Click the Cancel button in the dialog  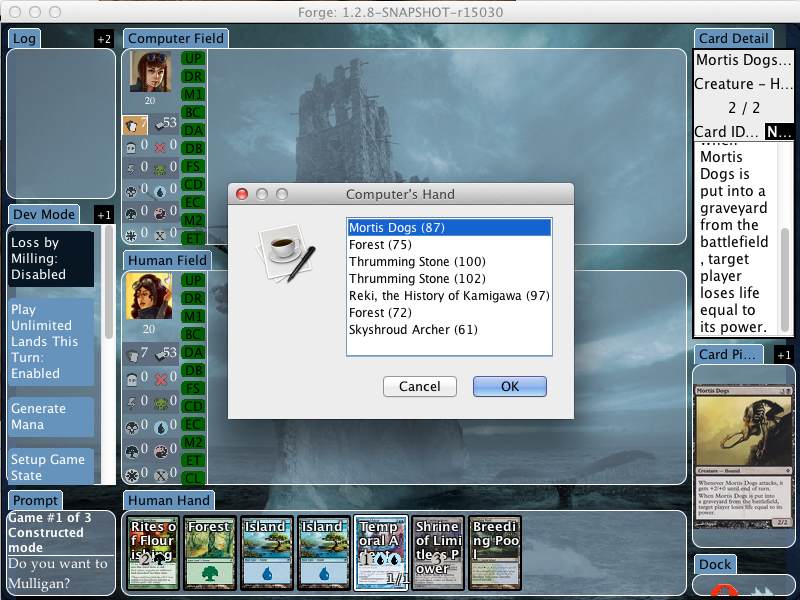[419, 386]
